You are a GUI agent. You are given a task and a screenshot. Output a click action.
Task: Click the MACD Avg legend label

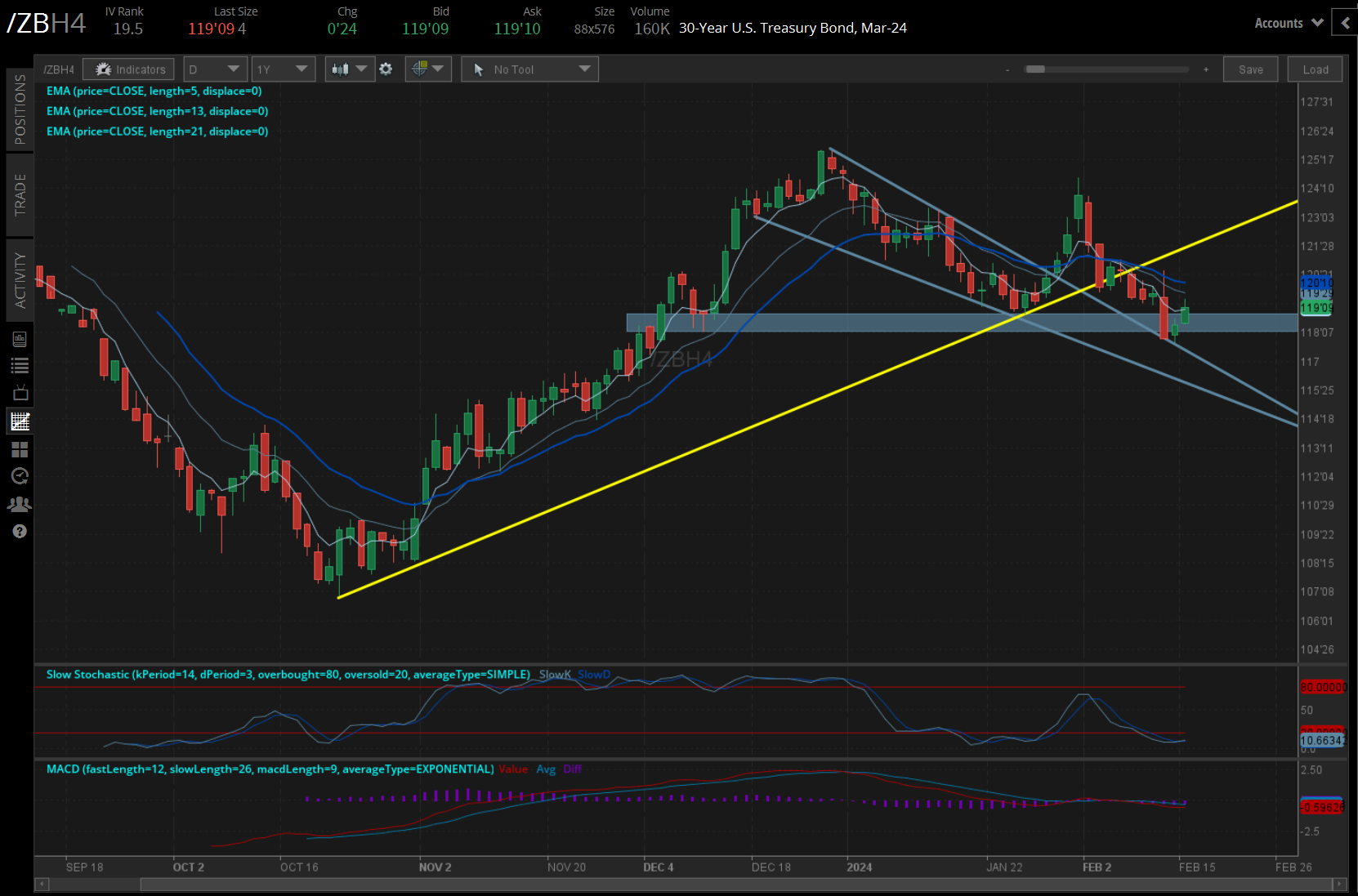click(546, 769)
